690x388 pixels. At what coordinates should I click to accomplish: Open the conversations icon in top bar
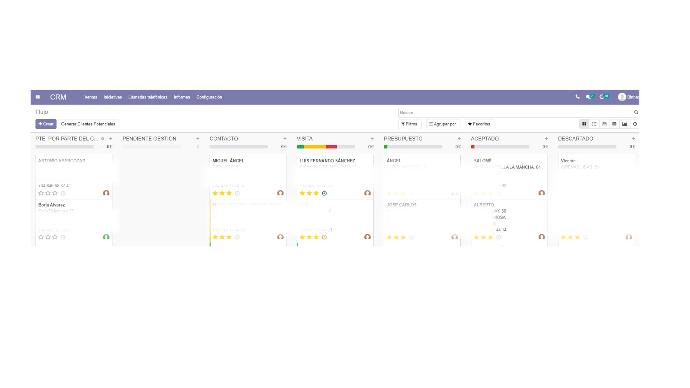click(590, 97)
